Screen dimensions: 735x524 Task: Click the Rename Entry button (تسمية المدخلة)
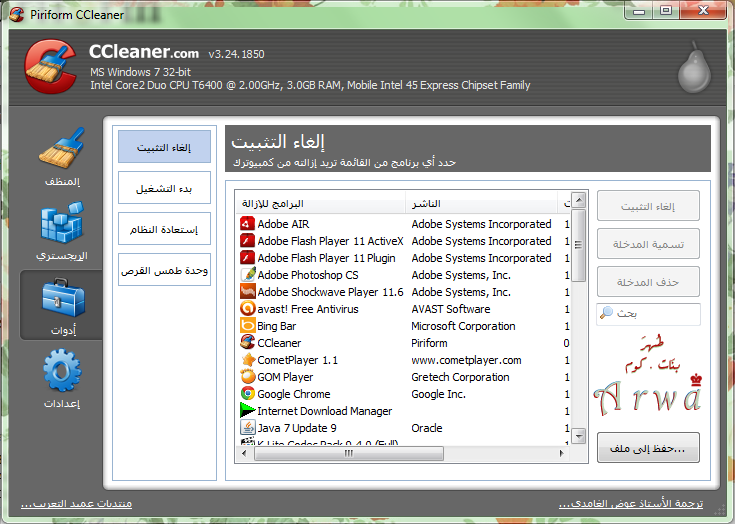point(647,244)
